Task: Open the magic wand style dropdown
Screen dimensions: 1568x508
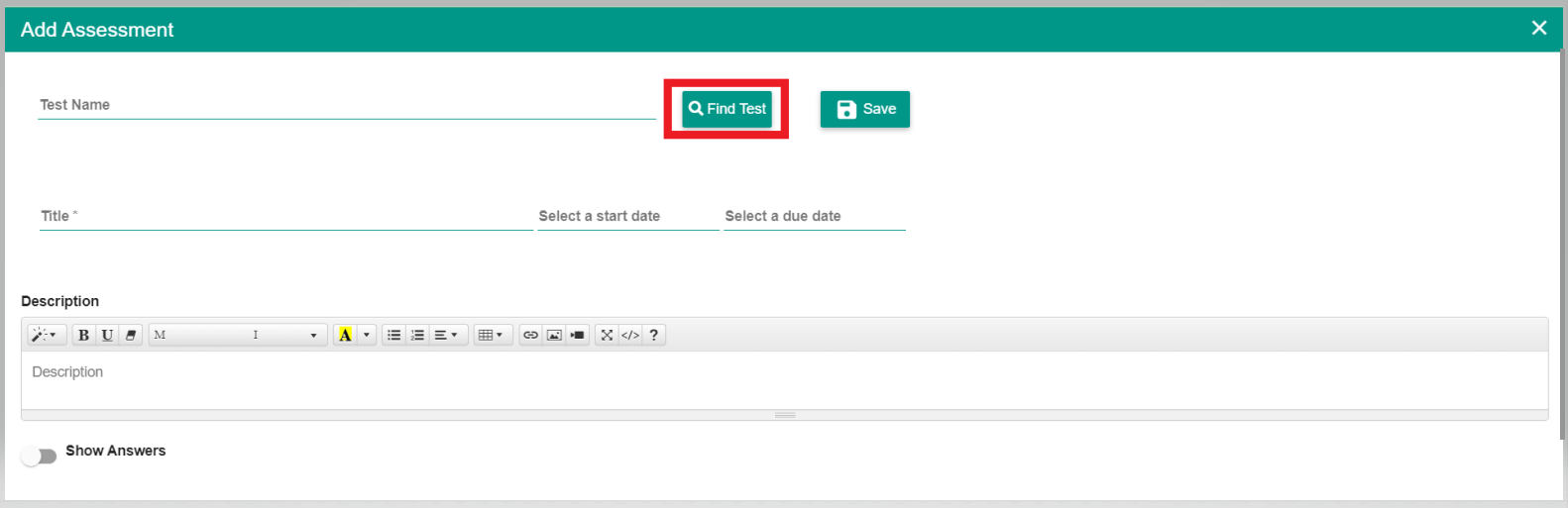Action: 46,335
